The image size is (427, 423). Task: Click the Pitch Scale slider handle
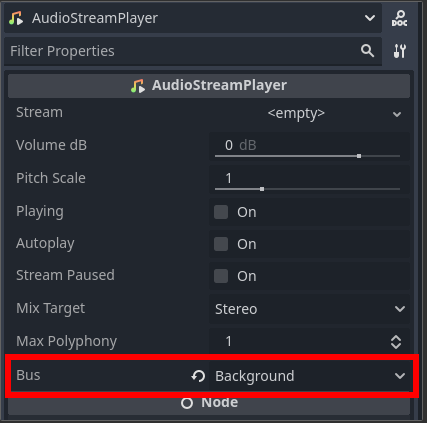tap(262, 189)
